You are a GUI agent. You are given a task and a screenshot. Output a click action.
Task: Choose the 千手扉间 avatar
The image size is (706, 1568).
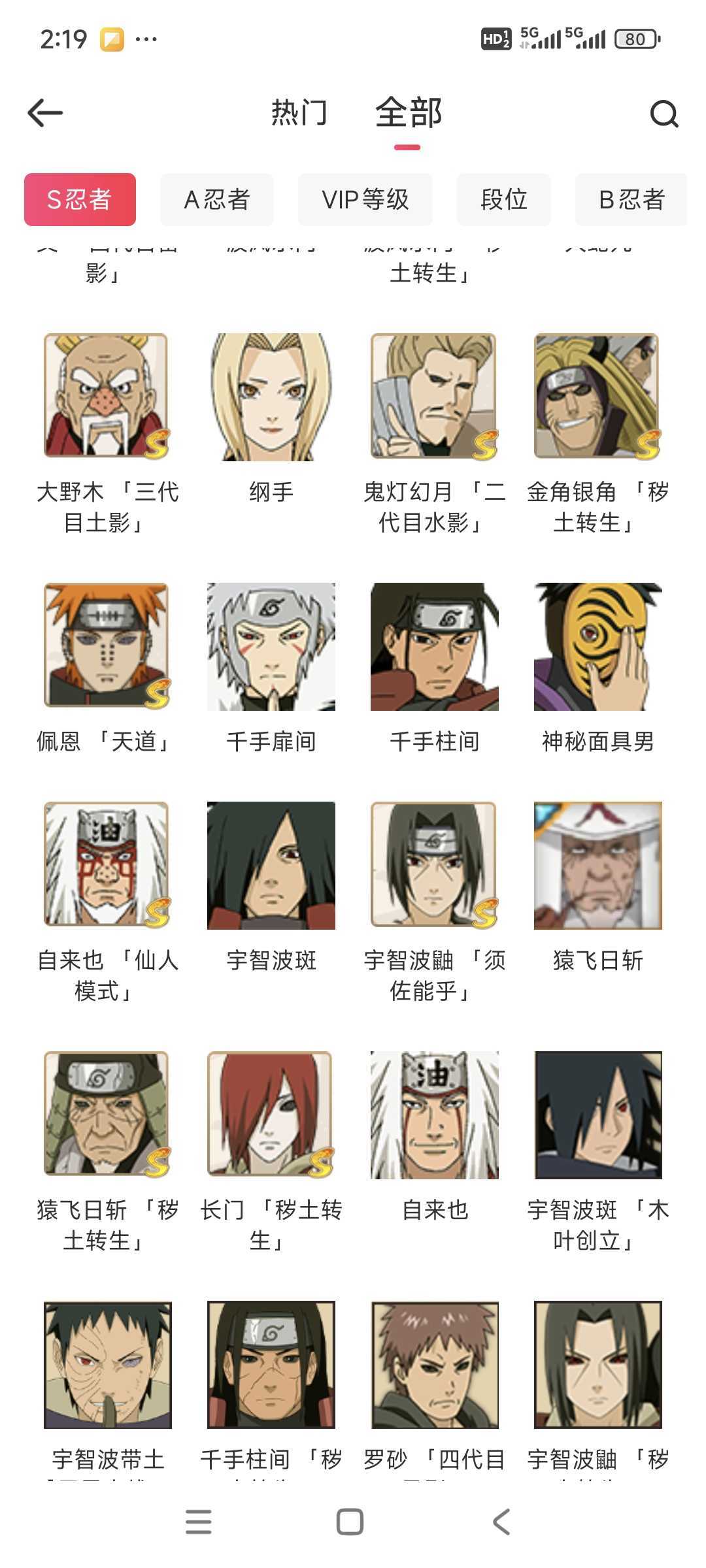(271, 647)
